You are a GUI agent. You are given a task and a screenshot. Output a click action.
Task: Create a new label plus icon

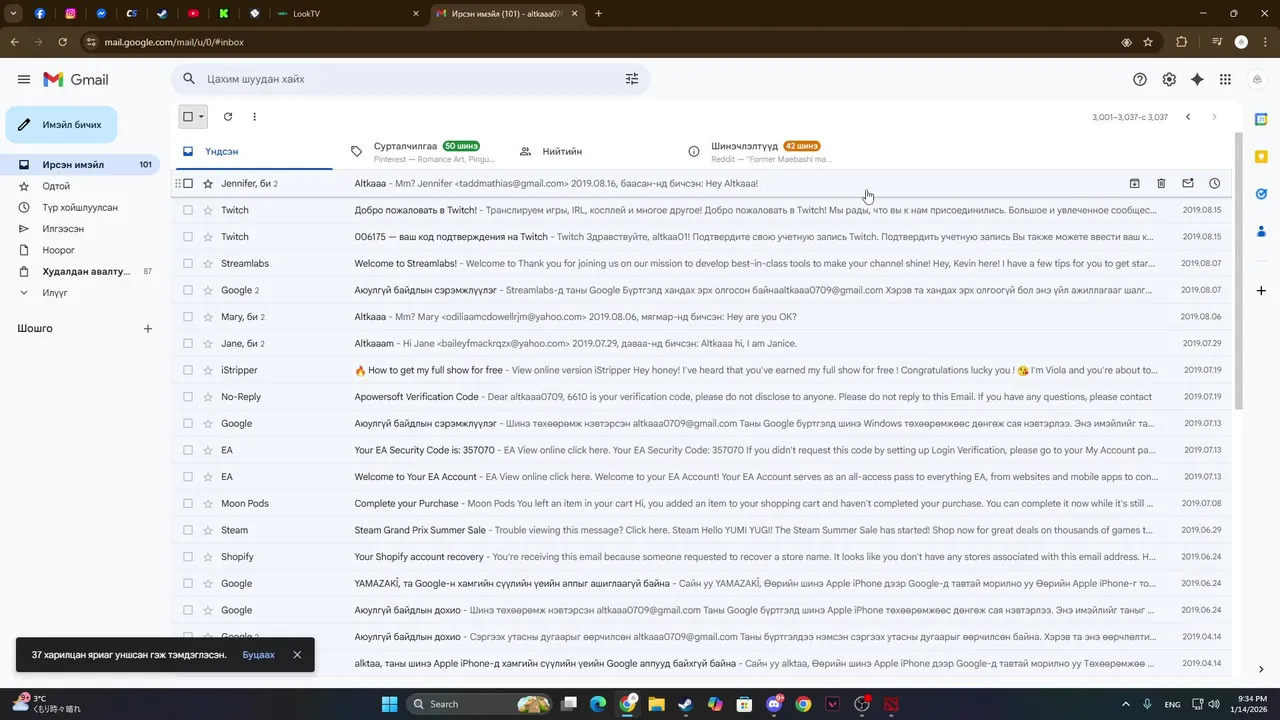(148, 328)
